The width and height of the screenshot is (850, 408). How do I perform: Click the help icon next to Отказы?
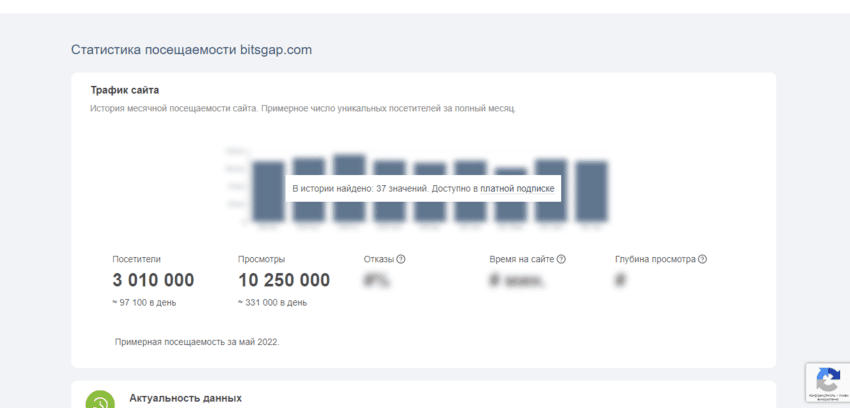pyautogui.click(x=401, y=259)
